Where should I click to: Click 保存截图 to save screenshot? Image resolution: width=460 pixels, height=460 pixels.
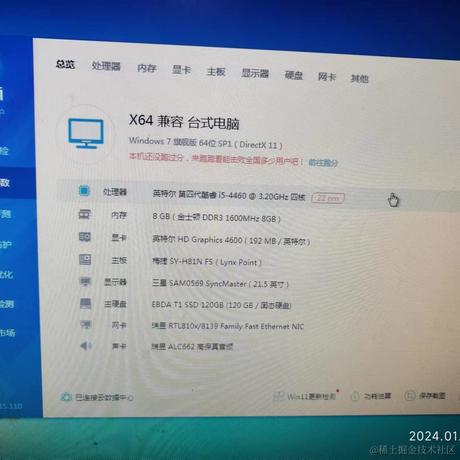click(425, 396)
